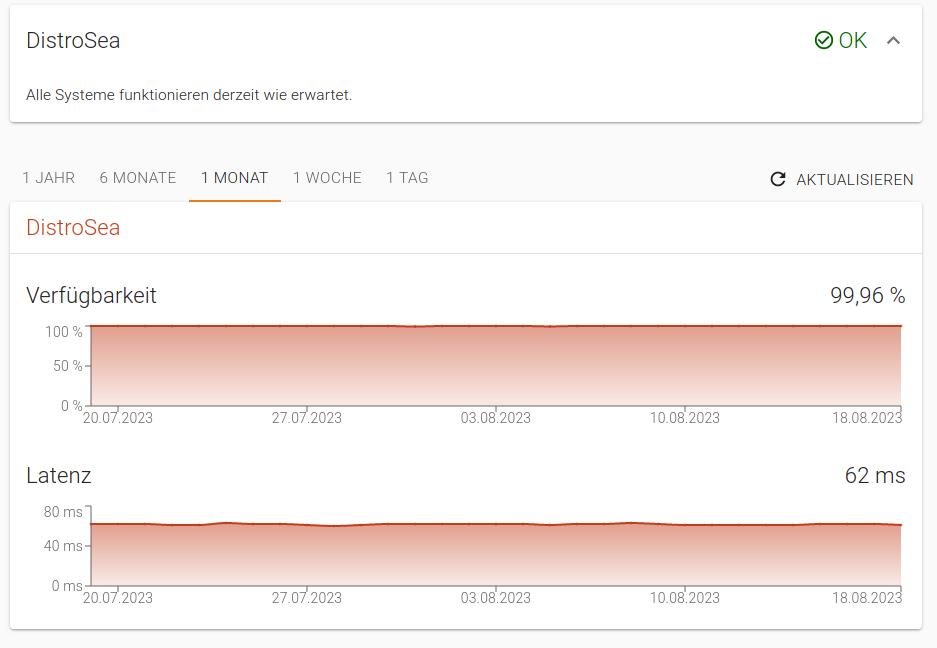This screenshot has height=648, width=937.
Task: Click 40 ms axis label on latency chart
Action: (63, 545)
